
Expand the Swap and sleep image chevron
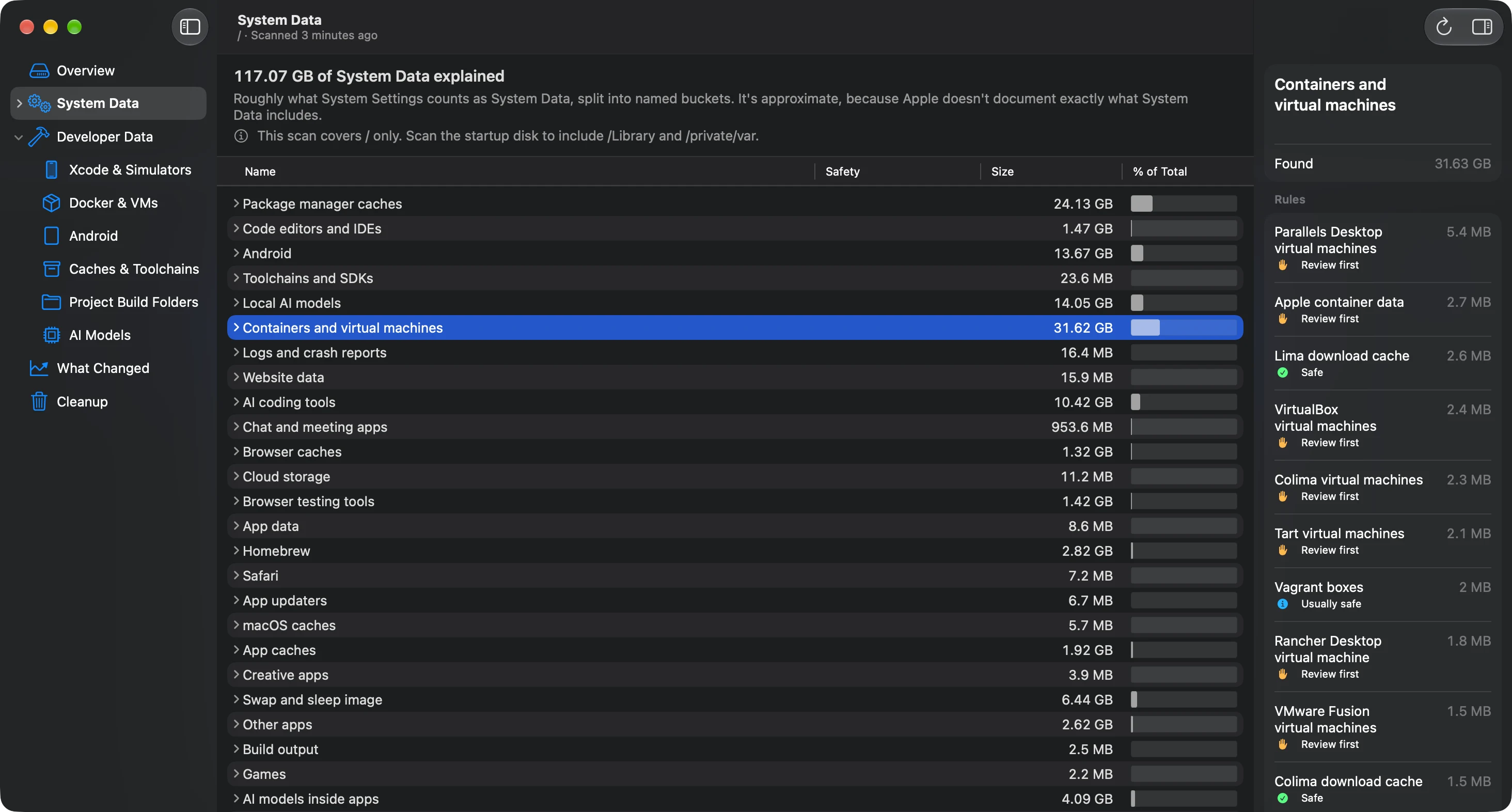coord(236,699)
